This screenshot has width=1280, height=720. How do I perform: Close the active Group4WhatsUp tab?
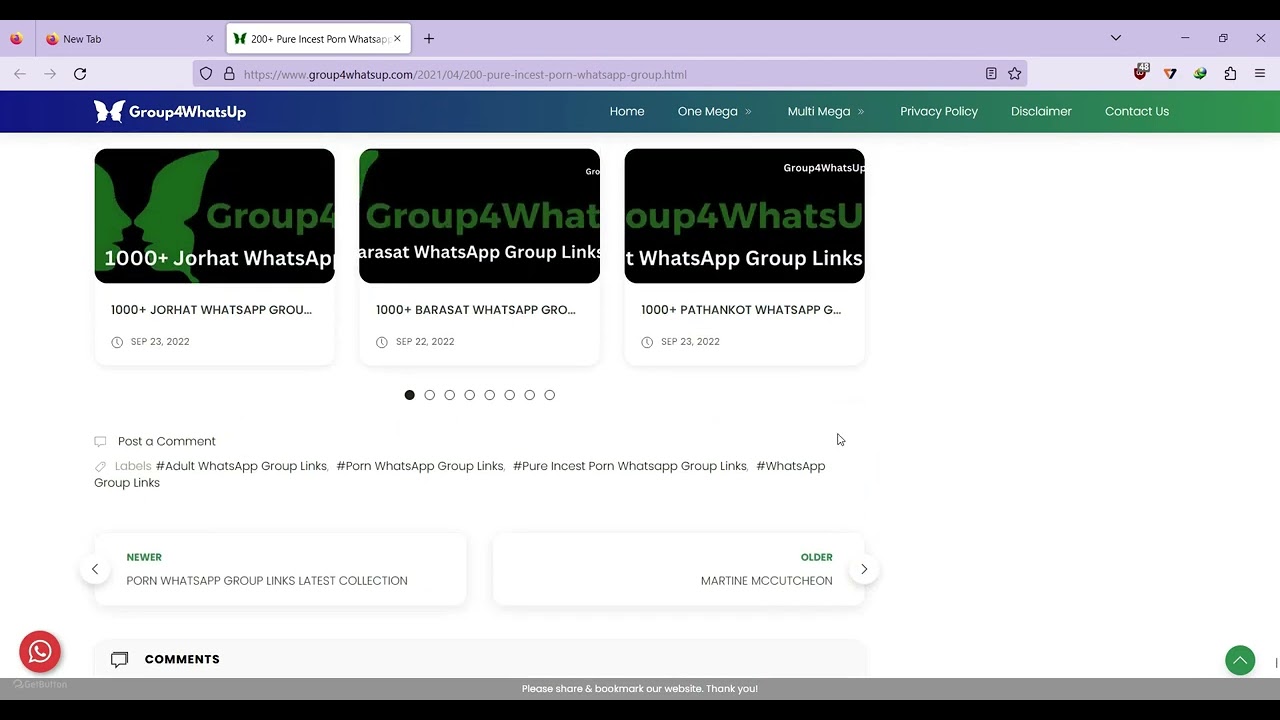(x=397, y=39)
